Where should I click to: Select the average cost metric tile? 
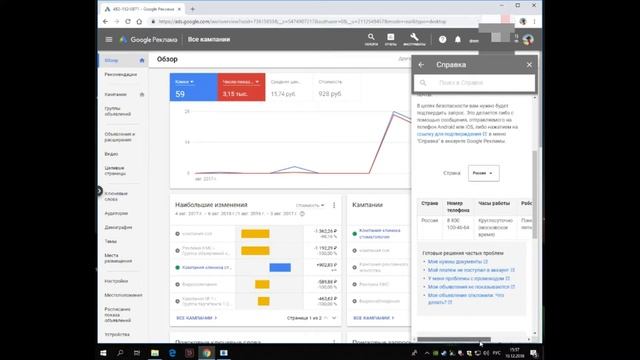(x=289, y=87)
